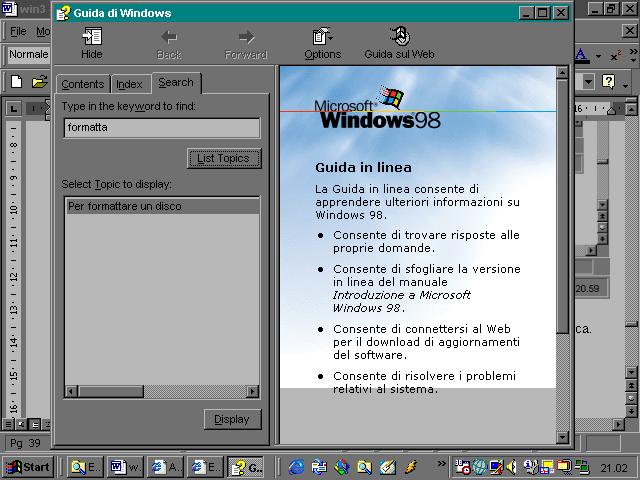Click the Back arrow in the Guida toolbar
The width and height of the screenshot is (640, 480).
pyautogui.click(x=169, y=43)
